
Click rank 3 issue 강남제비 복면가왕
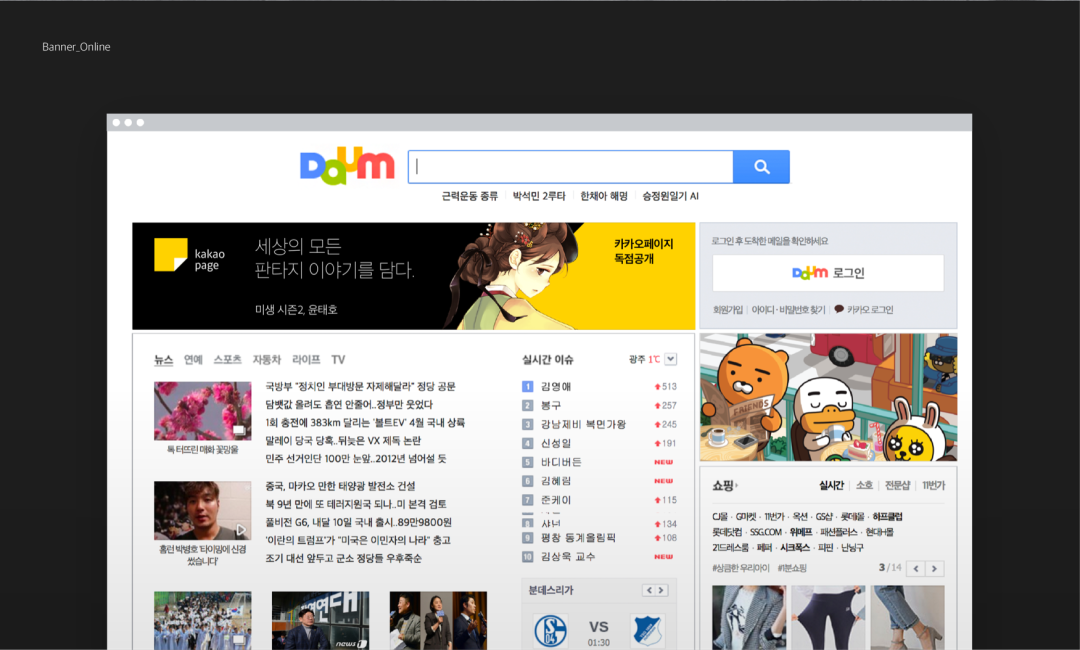coord(583,424)
